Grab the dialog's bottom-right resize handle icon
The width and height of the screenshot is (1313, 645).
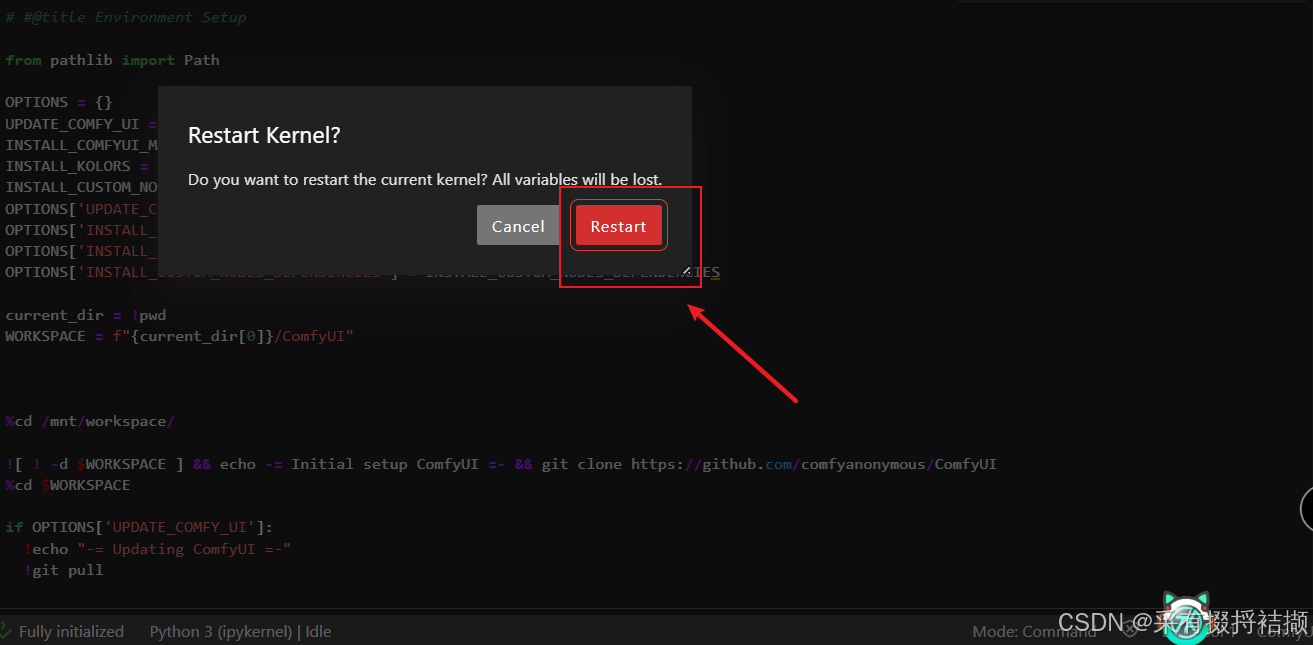point(686,270)
